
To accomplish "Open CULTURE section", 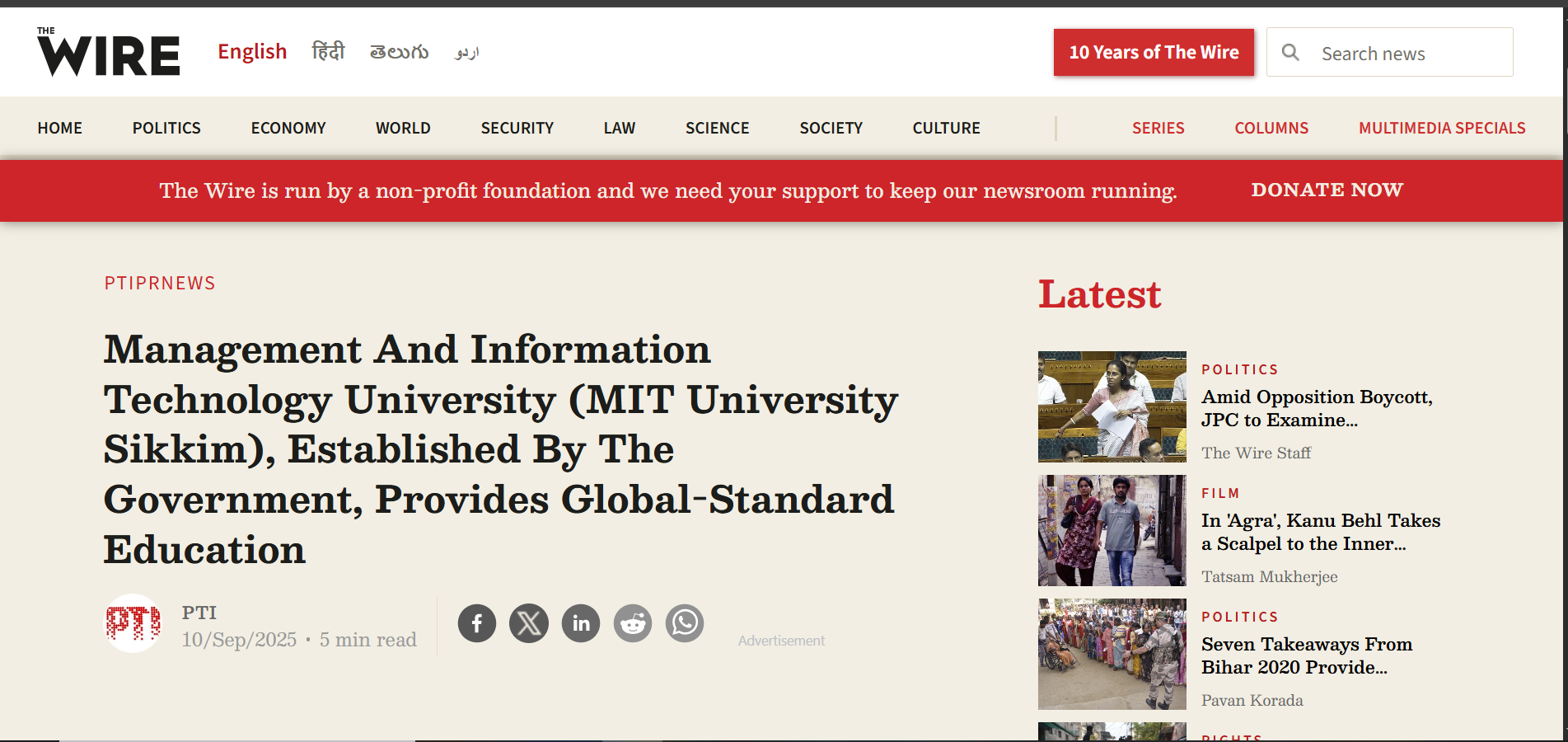I will coord(947,128).
